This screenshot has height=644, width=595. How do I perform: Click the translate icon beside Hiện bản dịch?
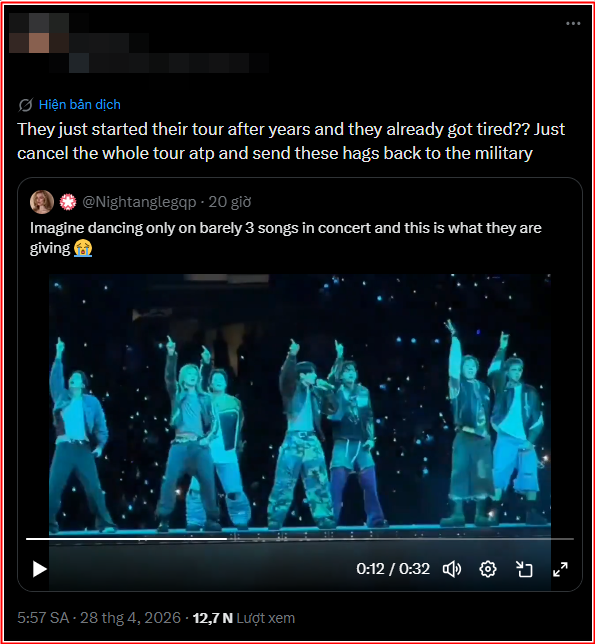(x=25, y=105)
